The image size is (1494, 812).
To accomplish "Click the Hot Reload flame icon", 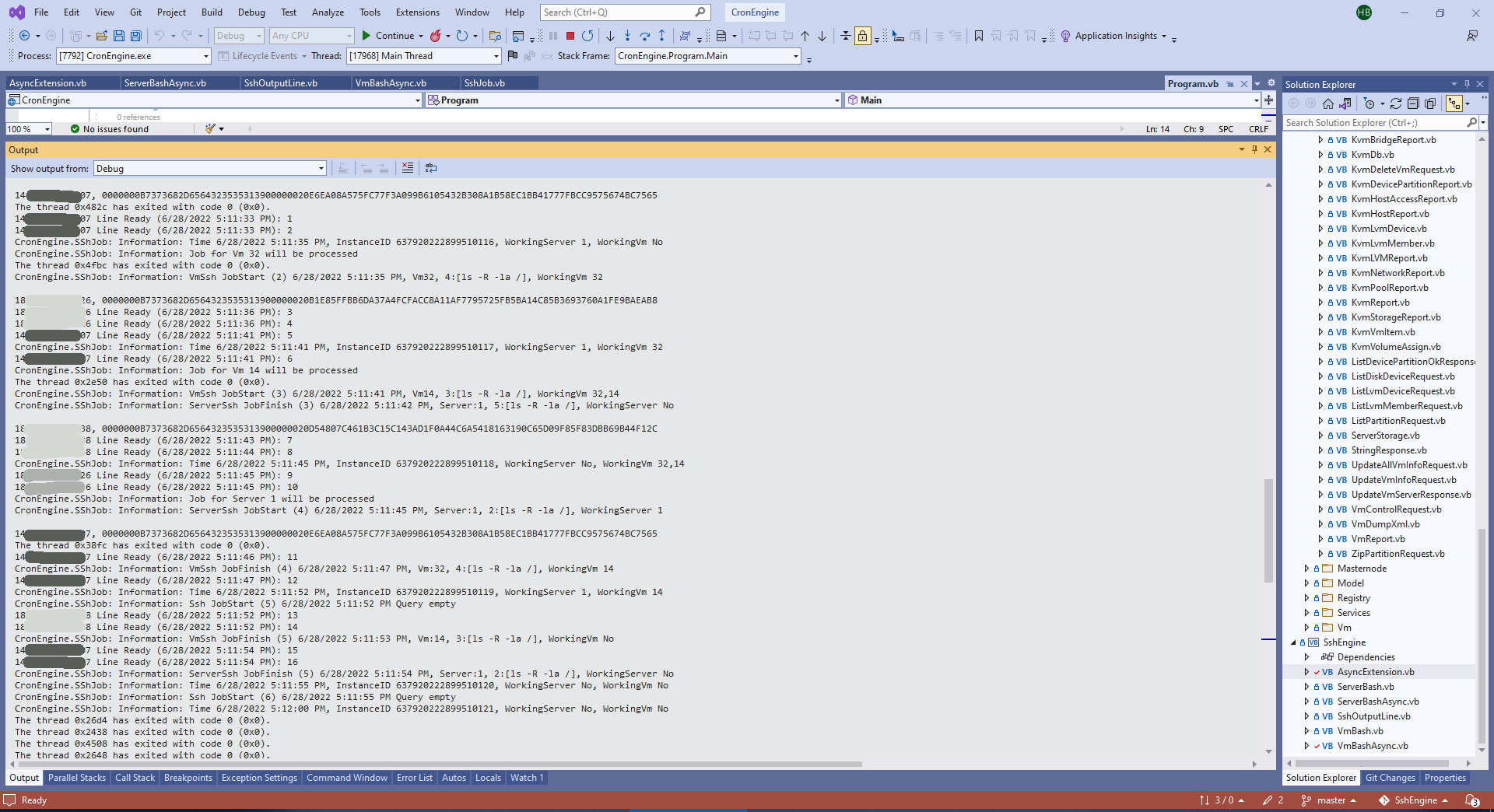I will pyautogui.click(x=436, y=36).
